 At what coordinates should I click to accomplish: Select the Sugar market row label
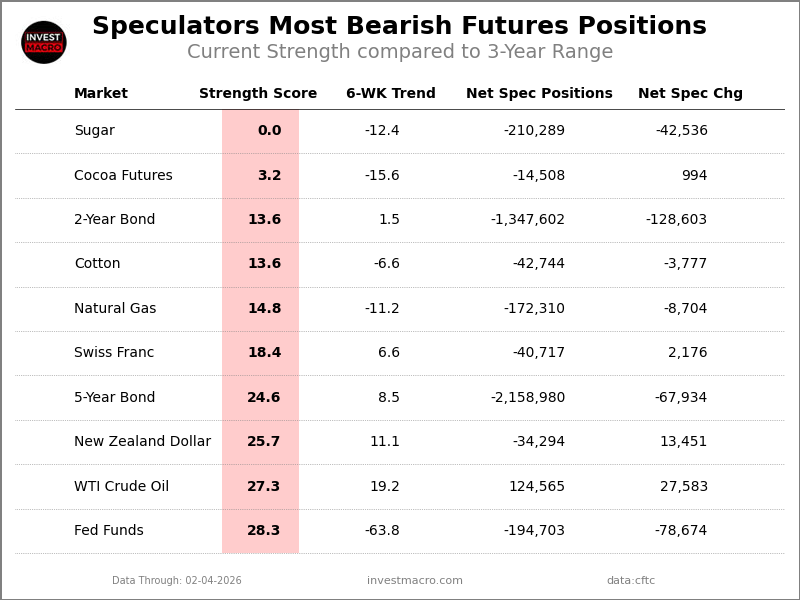[94, 131]
